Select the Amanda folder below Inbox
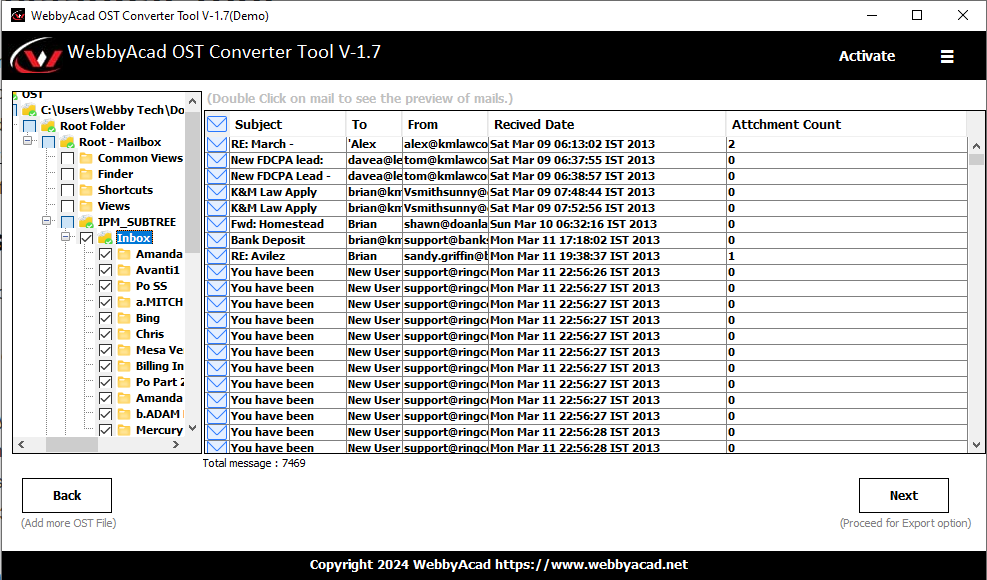Image resolution: width=987 pixels, height=580 pixels. 159,254
